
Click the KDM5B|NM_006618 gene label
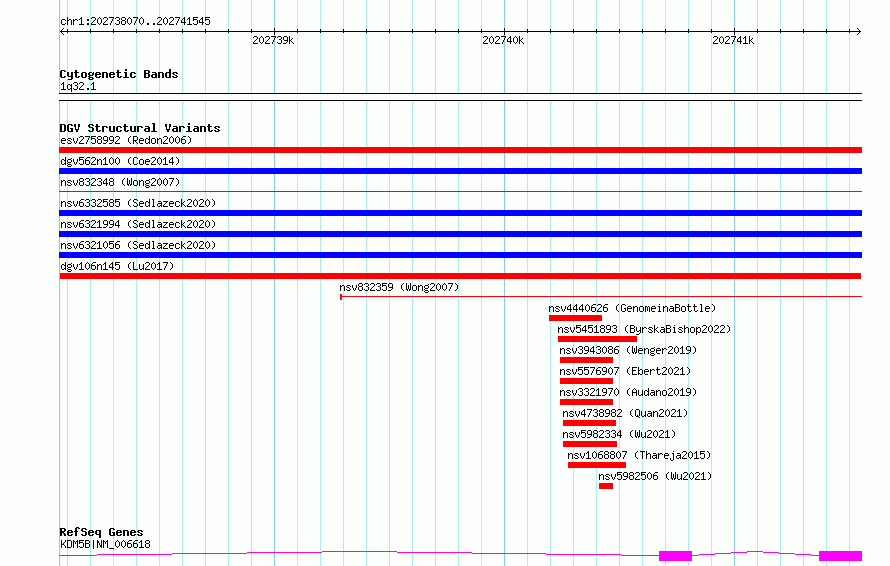click(105, 544)
